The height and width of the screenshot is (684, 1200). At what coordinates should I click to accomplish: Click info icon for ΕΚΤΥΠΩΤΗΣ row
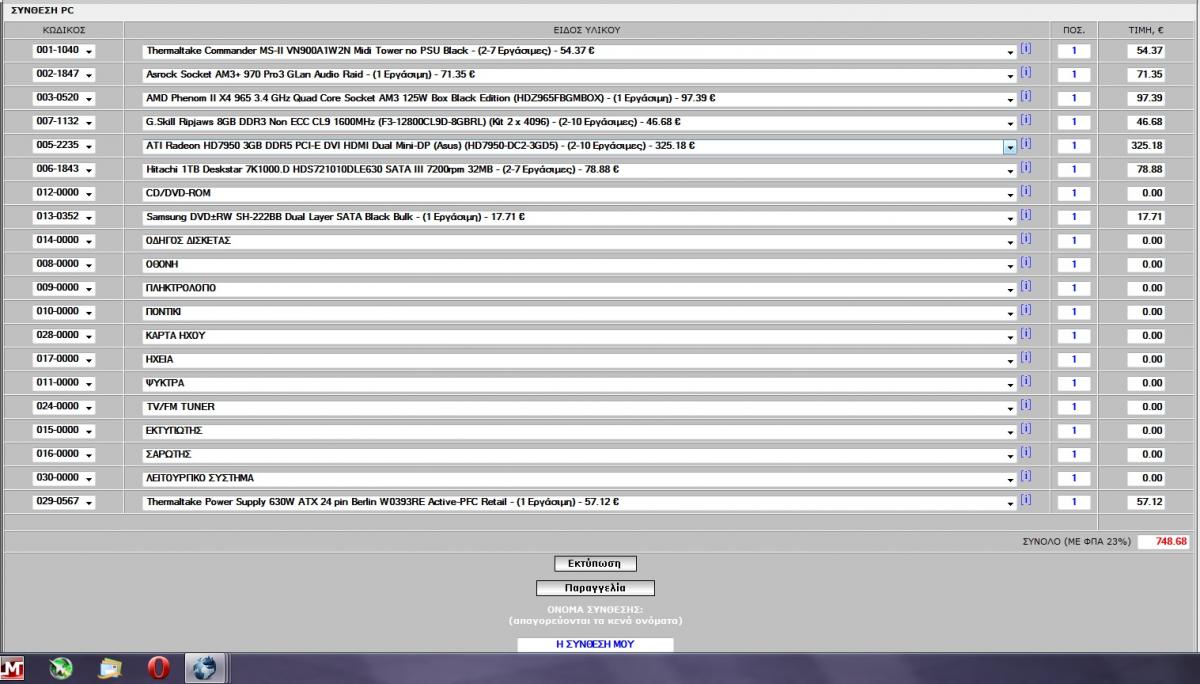click(x=1025, y=429)
